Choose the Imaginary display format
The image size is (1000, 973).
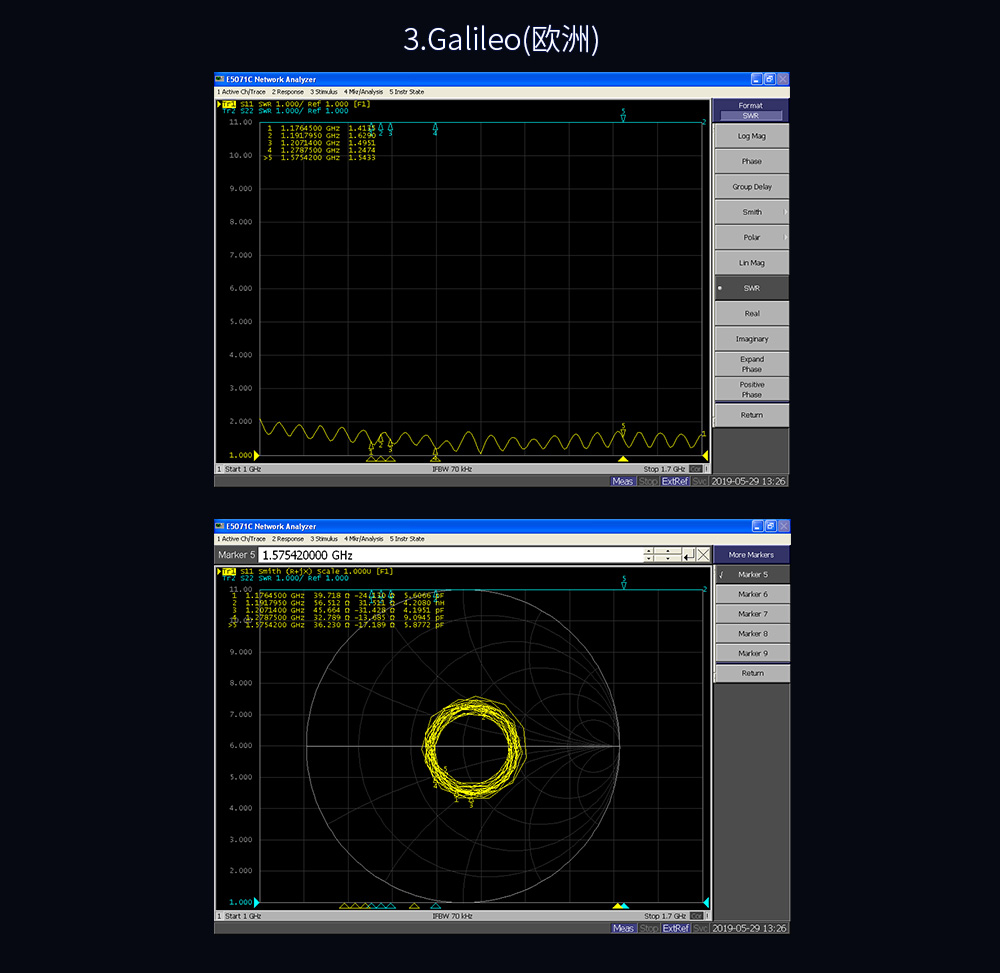coord(751,338)
